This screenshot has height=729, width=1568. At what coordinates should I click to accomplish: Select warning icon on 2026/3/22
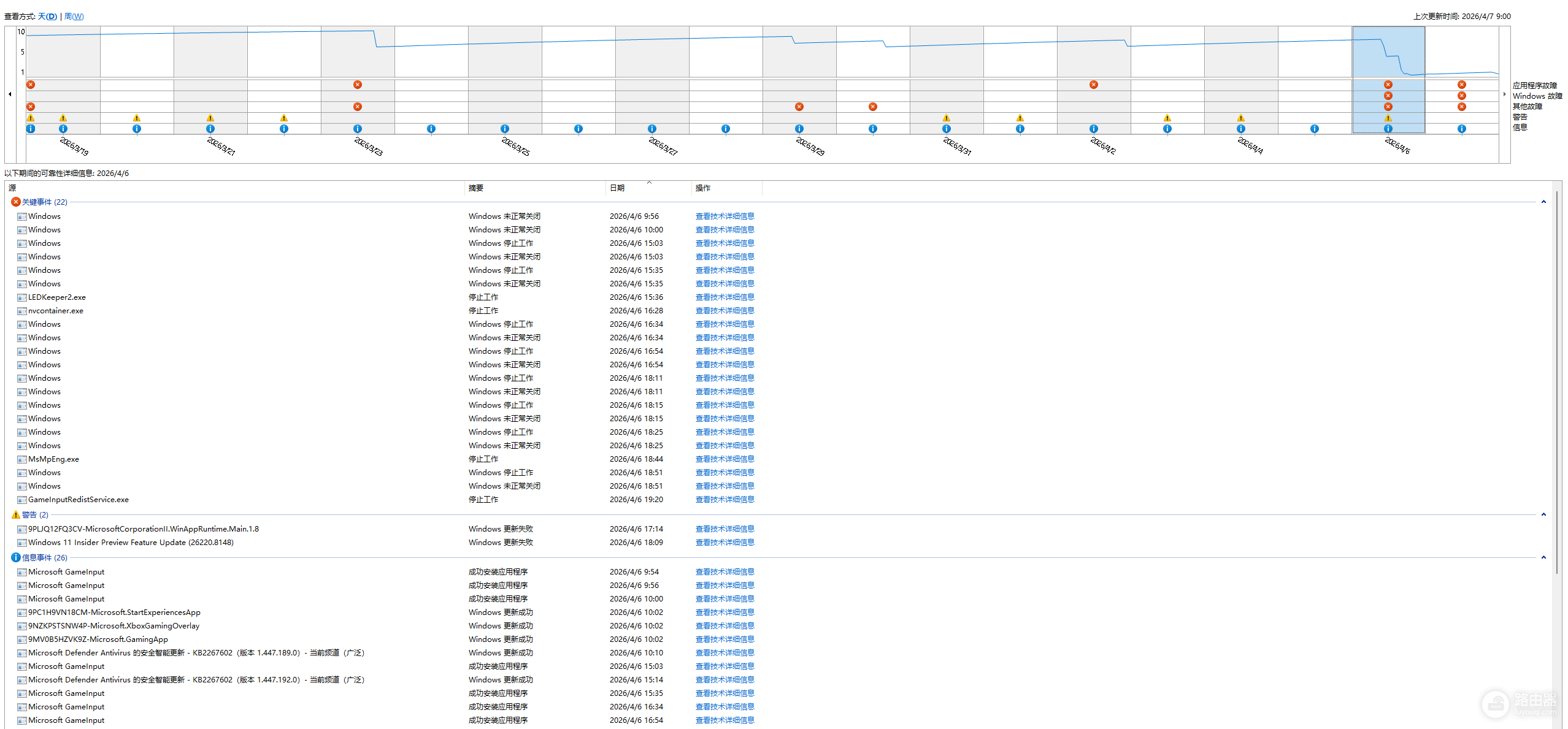tap(284, 118)
